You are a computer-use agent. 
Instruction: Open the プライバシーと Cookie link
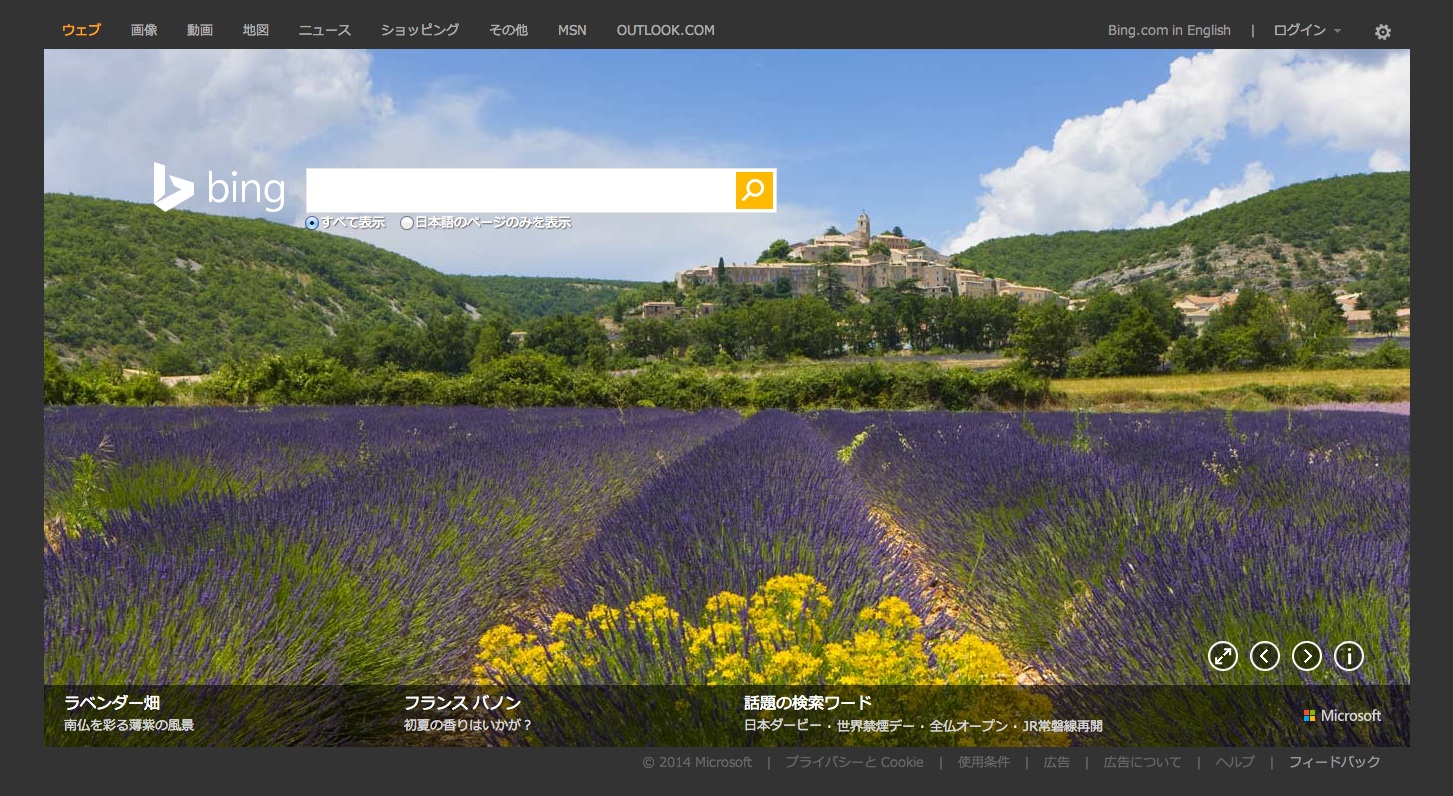pos(854,762)
